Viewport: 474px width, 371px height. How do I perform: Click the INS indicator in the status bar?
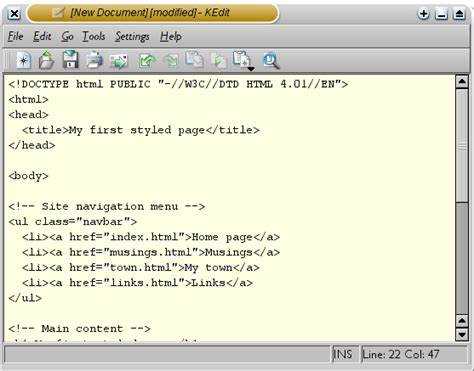(343, 354)
